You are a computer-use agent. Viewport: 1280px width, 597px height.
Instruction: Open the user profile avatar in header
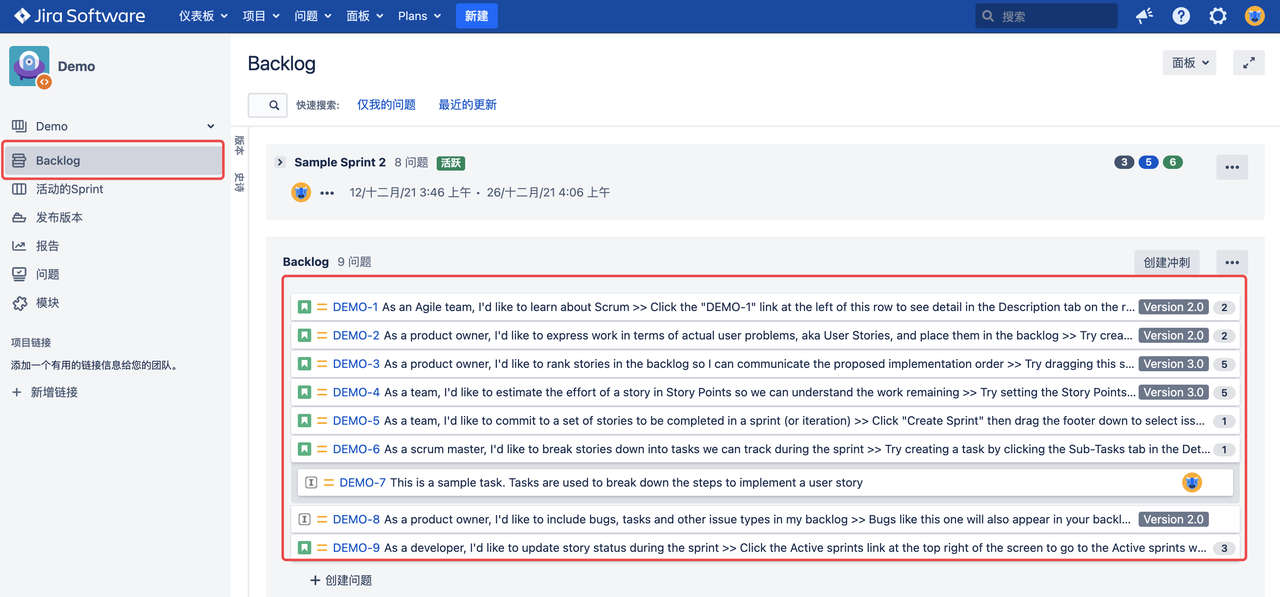(x=1254, y=16)
